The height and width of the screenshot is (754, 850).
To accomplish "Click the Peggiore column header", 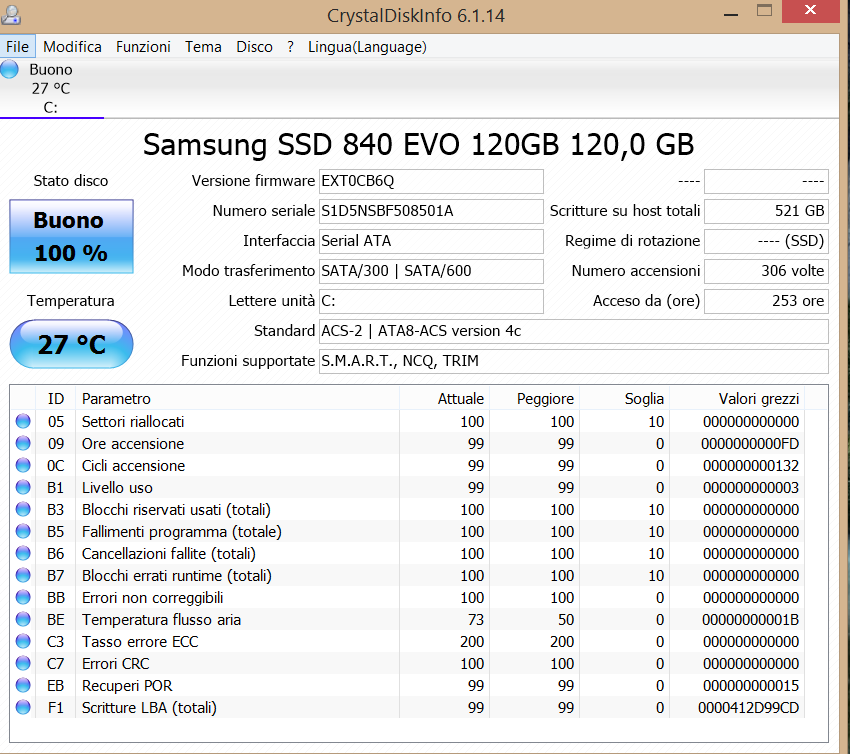I will pos(535,398).
